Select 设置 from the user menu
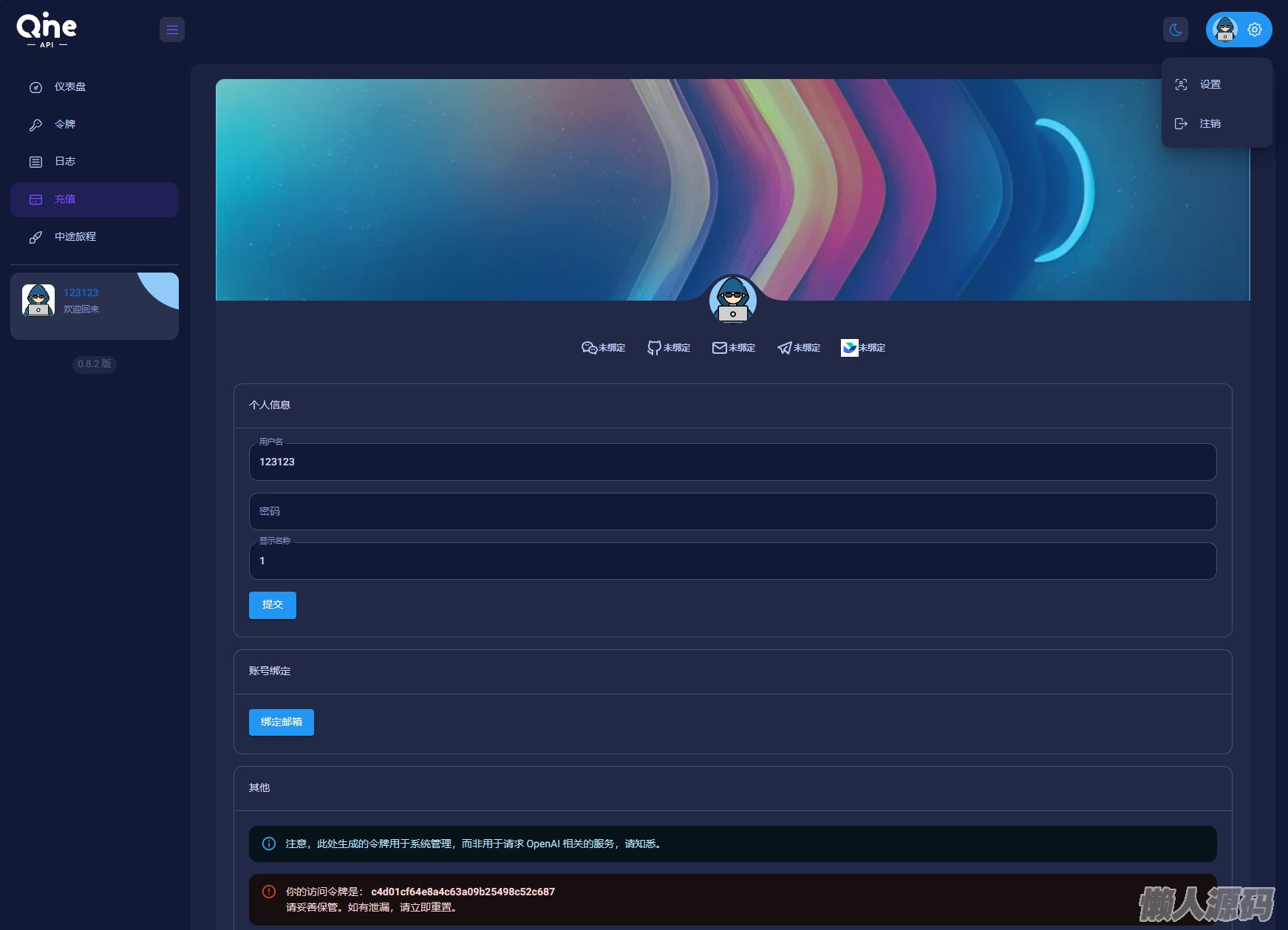 1217,84
